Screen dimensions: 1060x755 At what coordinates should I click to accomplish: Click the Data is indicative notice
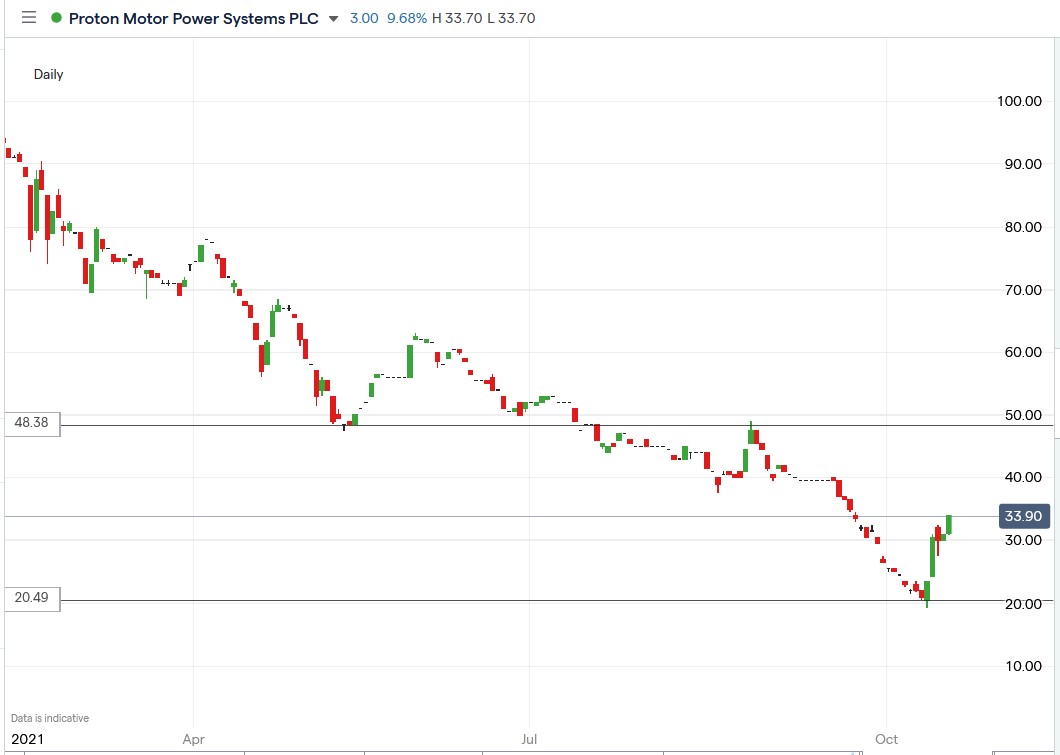[x=47, y=718]
